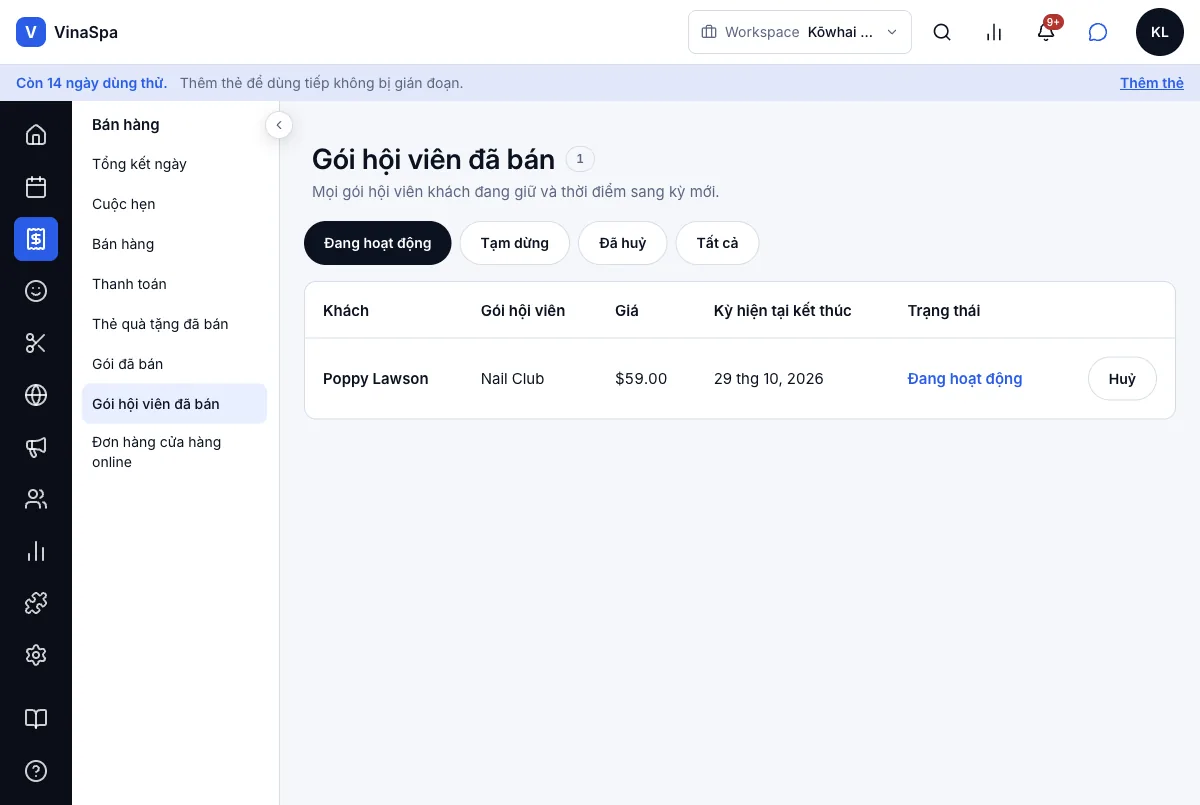Screen dimensions: 1200x805
Task: Click the Giá column header
Action: click(627, 311)
